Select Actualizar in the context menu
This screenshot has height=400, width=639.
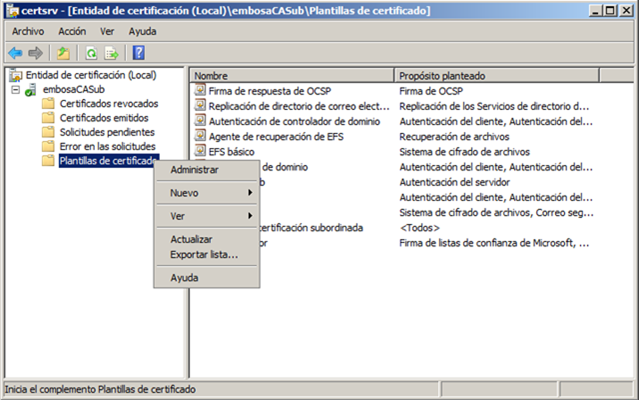click(191, 239)
